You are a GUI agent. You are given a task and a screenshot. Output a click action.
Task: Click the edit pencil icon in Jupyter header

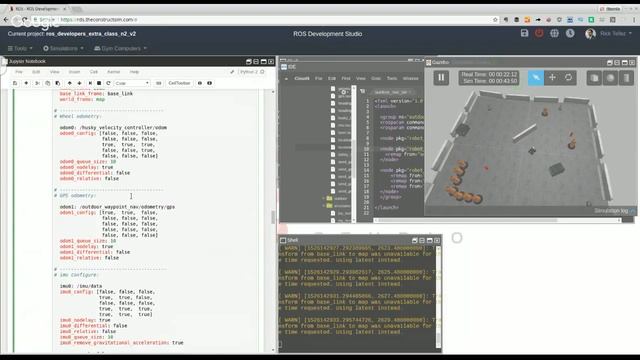tap(232, 72)
